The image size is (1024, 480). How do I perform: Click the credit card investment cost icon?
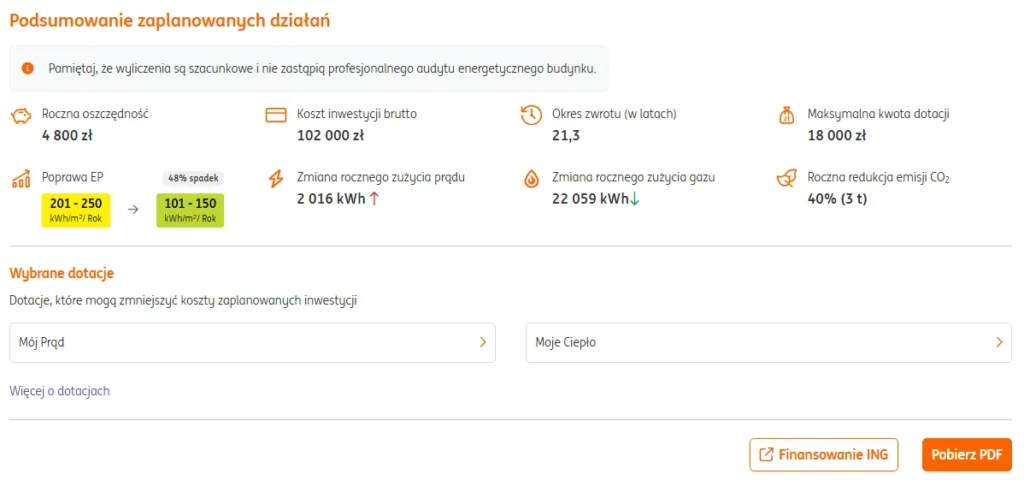point(276,115)
